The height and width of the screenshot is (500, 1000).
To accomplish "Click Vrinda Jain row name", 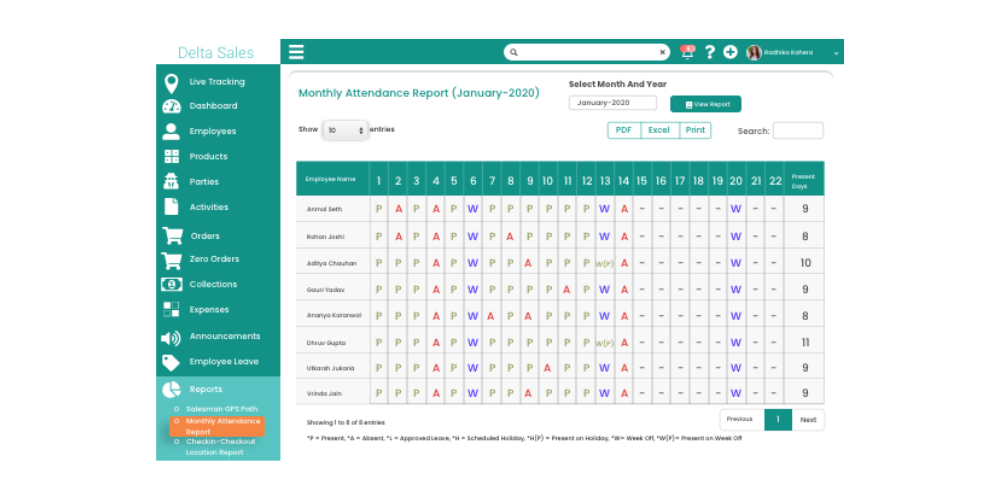I will [324, 393].
